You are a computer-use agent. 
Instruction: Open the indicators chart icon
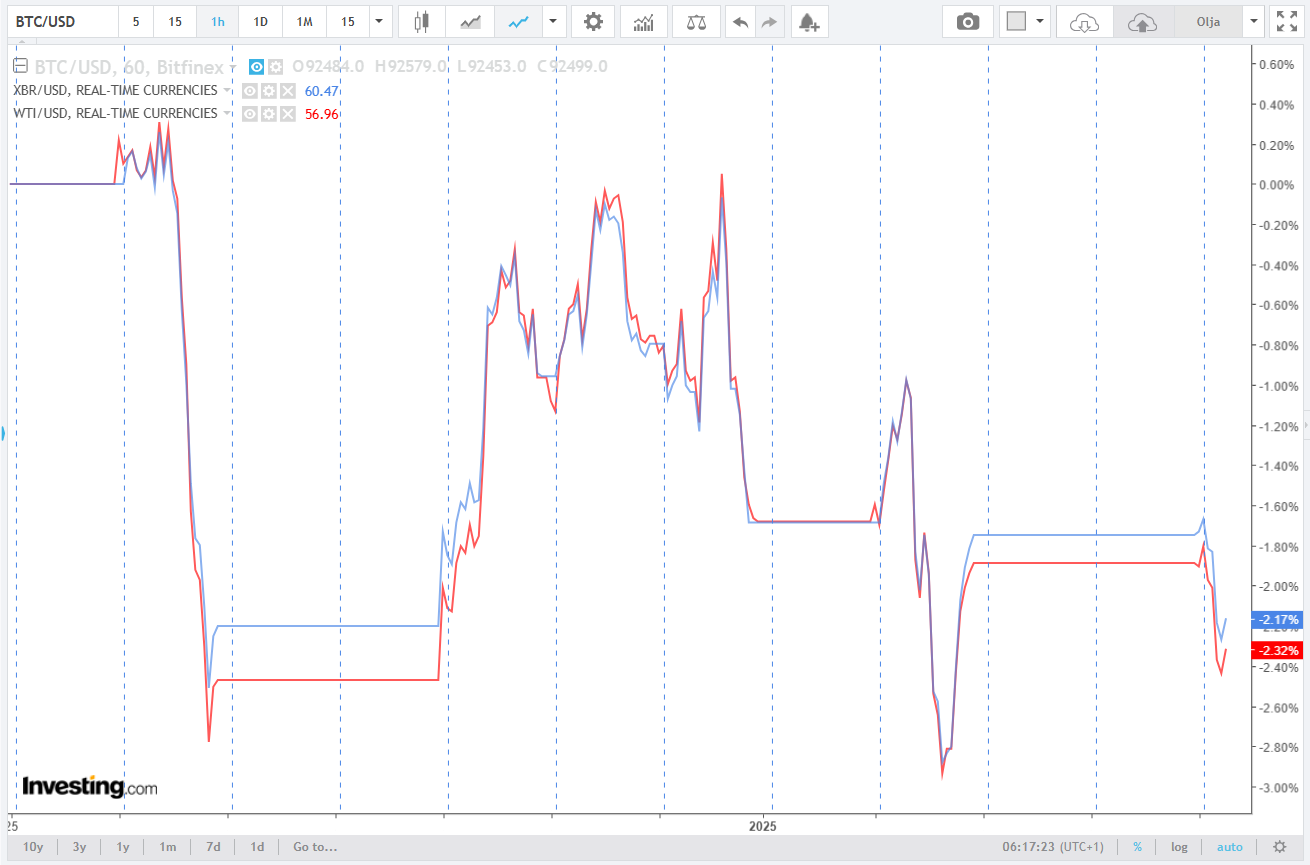pyautogui.click(x=644, y=21)
